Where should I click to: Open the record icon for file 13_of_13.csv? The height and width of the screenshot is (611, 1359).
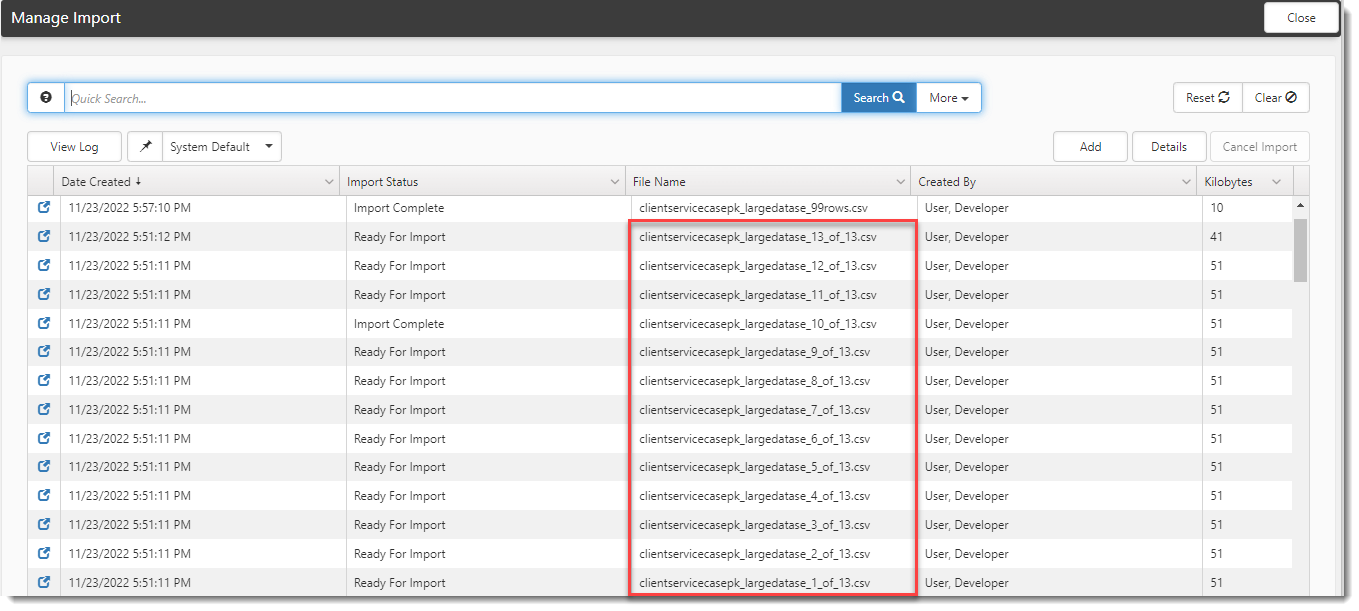coord(44,237)
